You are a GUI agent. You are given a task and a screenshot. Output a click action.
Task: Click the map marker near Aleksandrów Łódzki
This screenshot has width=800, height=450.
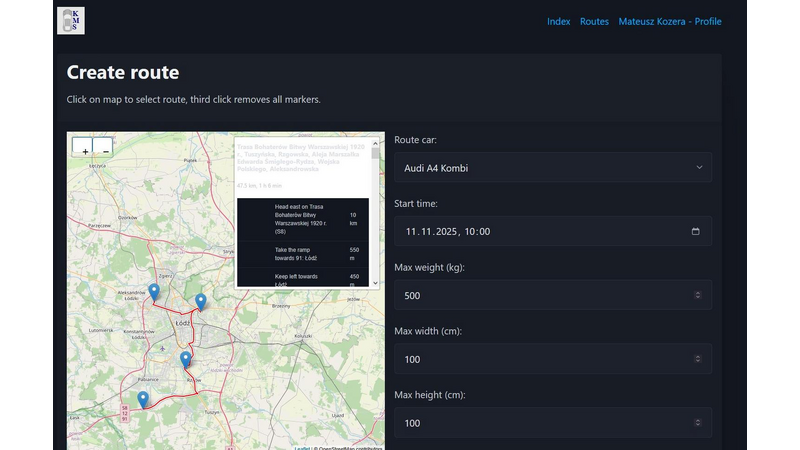(154, 292)
